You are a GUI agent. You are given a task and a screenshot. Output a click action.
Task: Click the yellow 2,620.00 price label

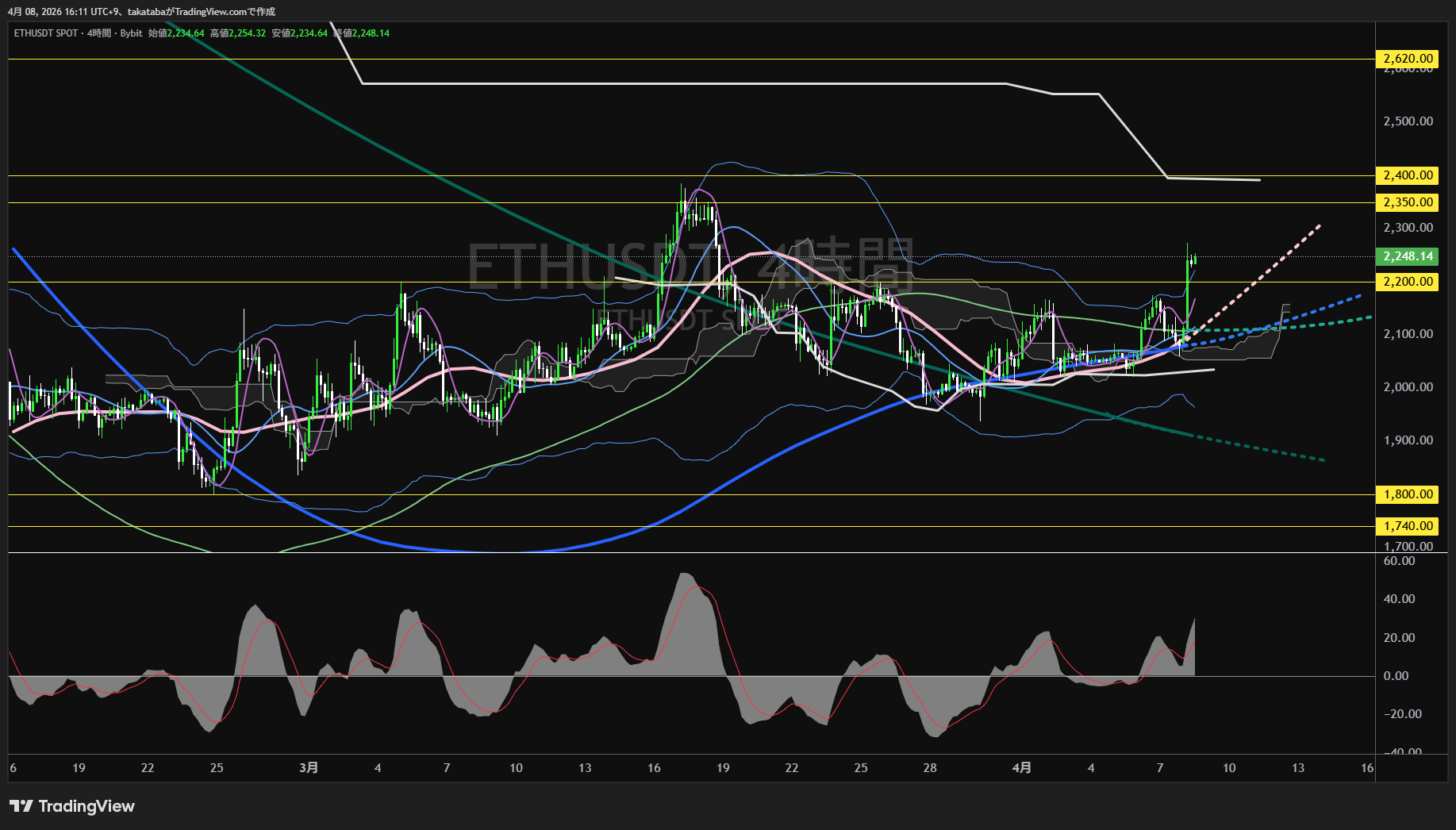(1408, 59)
